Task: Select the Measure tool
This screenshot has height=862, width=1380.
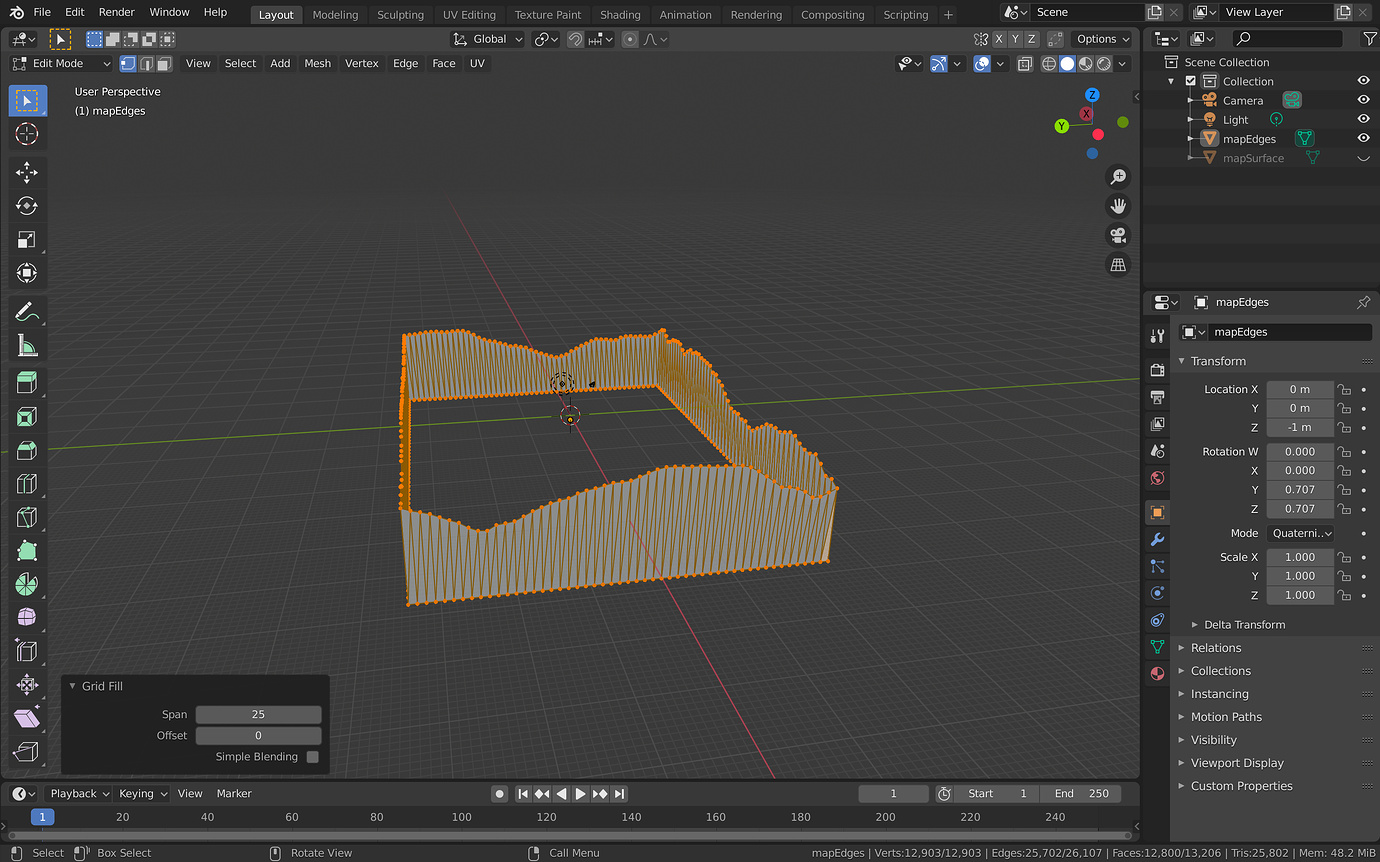Action: point(27,346)
